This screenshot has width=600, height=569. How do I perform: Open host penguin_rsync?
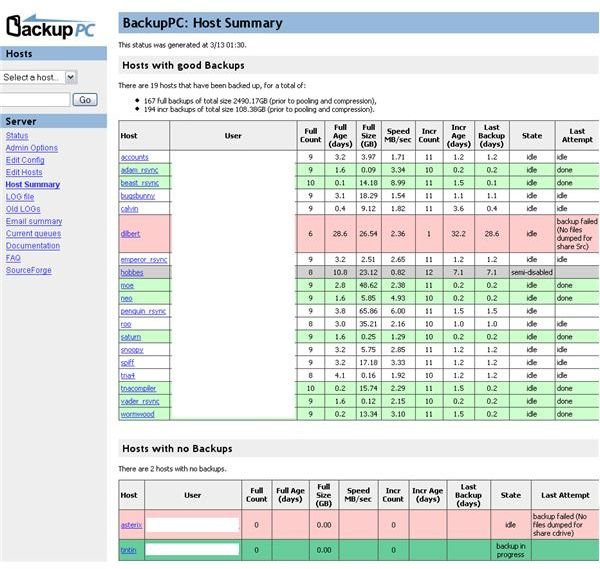[143, 311]
